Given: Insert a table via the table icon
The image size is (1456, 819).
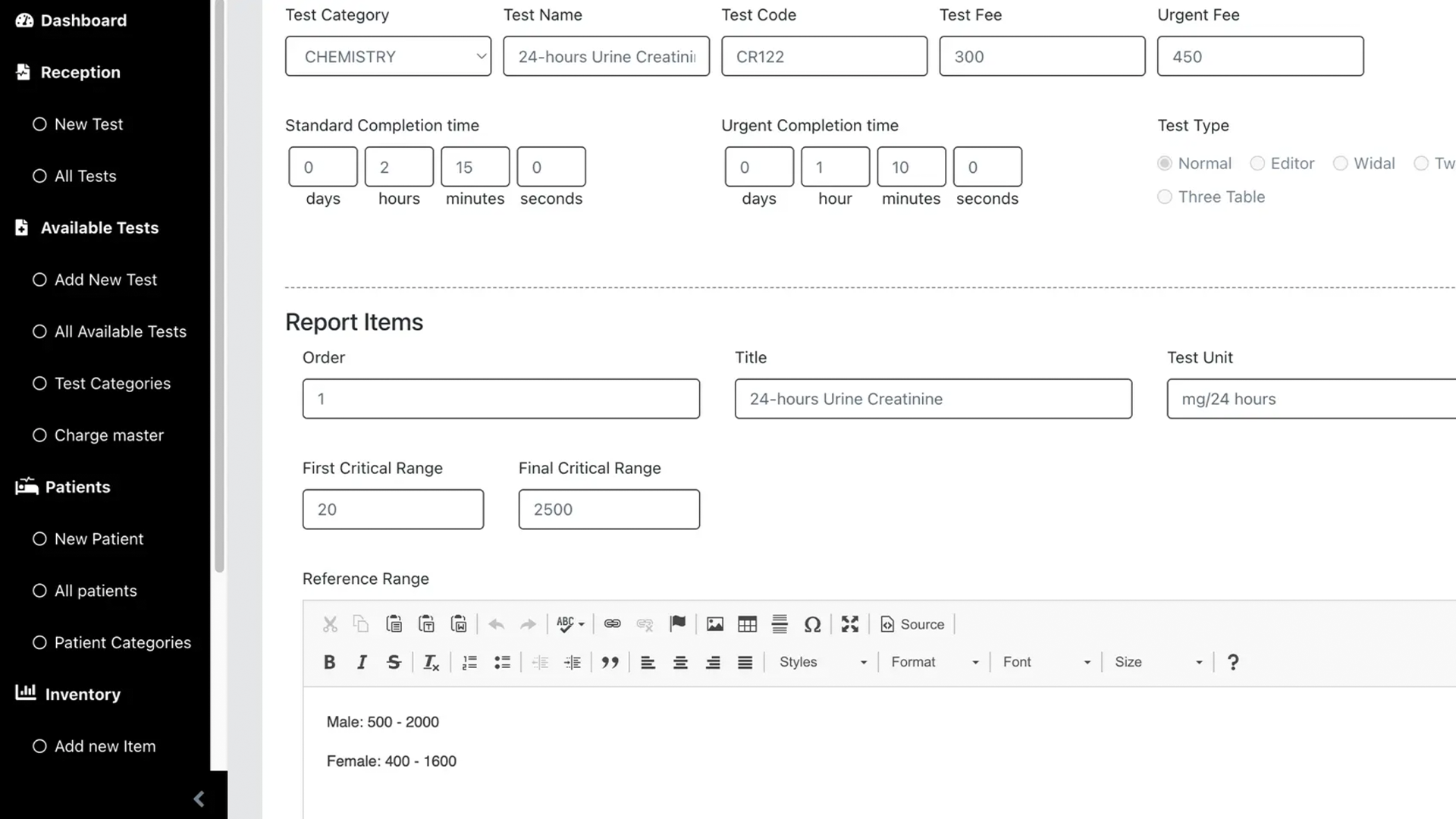Looking at the screenshot, I should [747, 624].
